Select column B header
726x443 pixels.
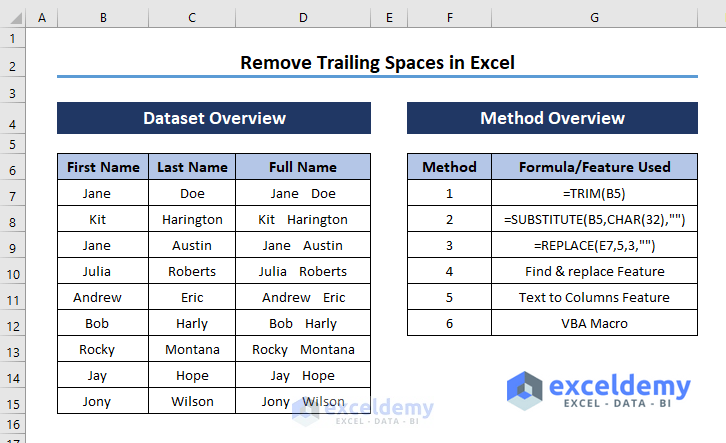pos(103,18)
